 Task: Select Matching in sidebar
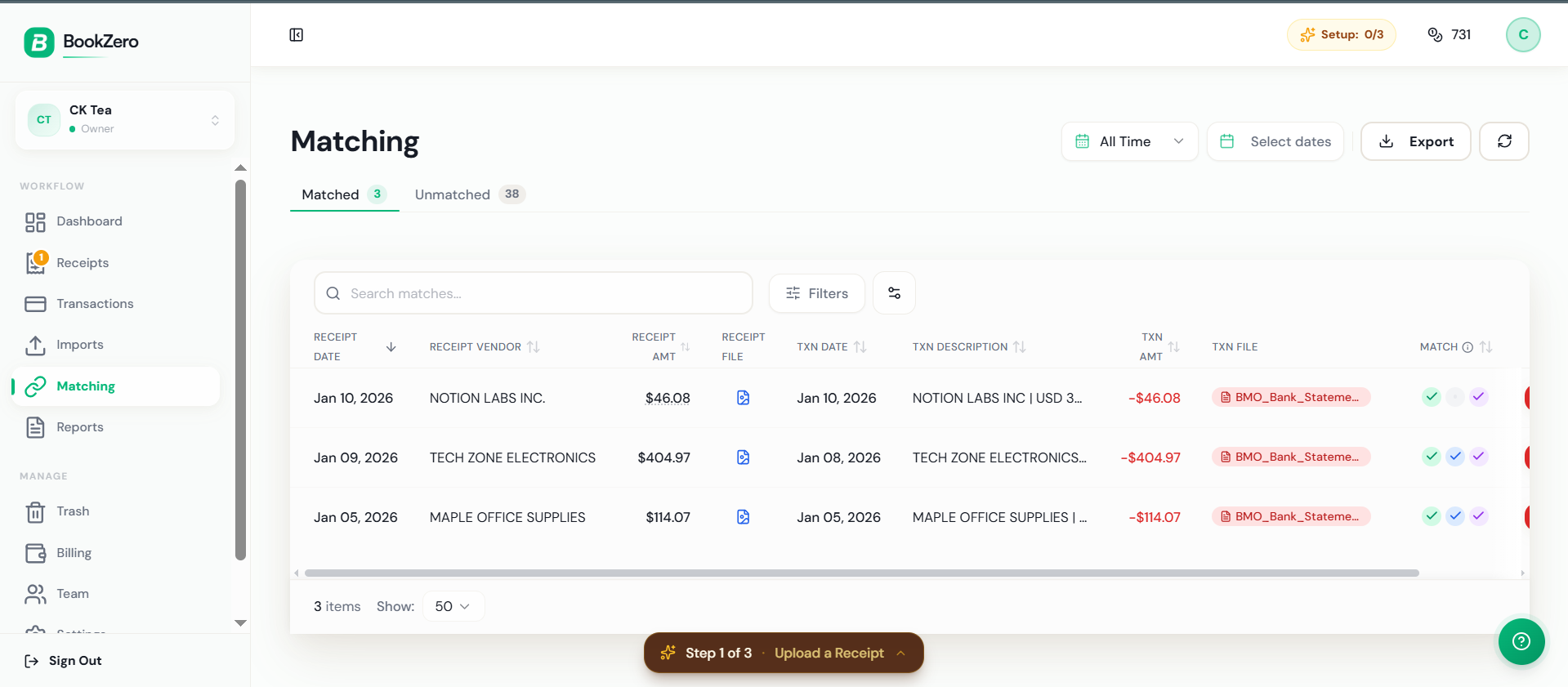click(x=116, y=386)
